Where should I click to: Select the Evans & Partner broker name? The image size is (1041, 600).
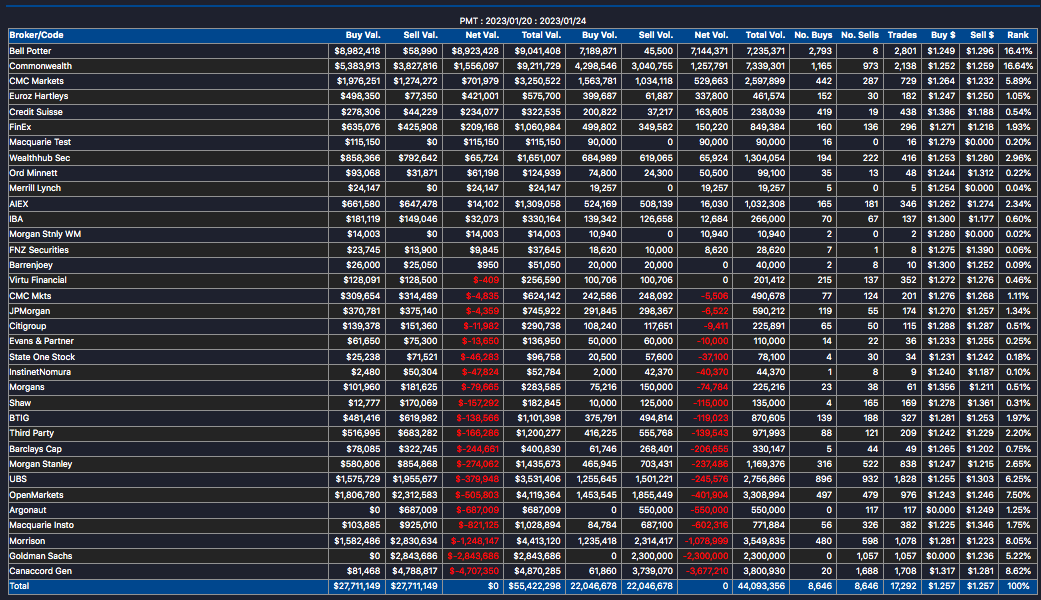coord(41,341)
